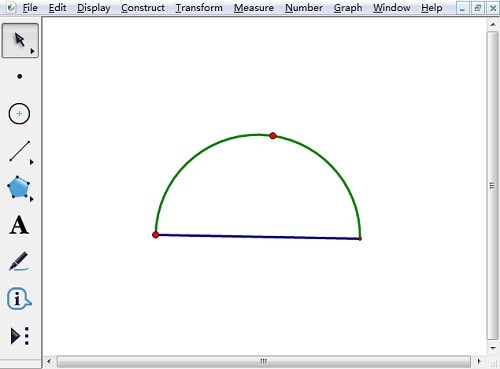Select the Marker pen tool

tap(19, 261)
